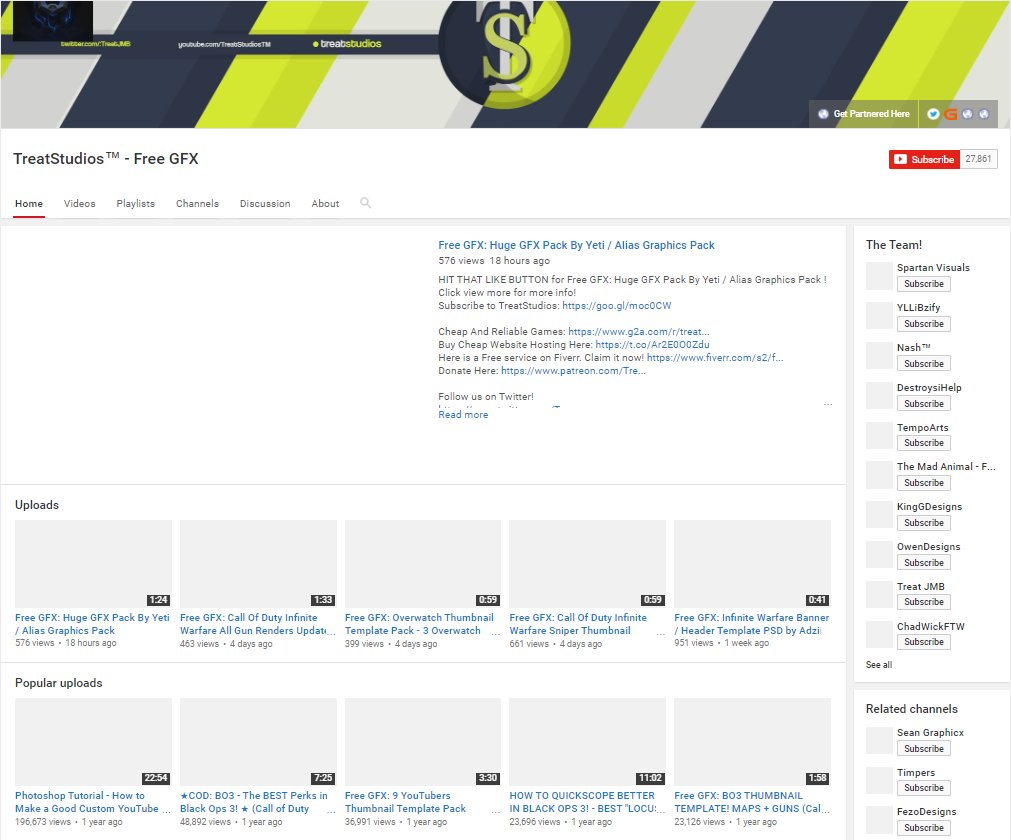Subscribe to OwenDesigns
1011x840 pixels.
tap(923, 563)
